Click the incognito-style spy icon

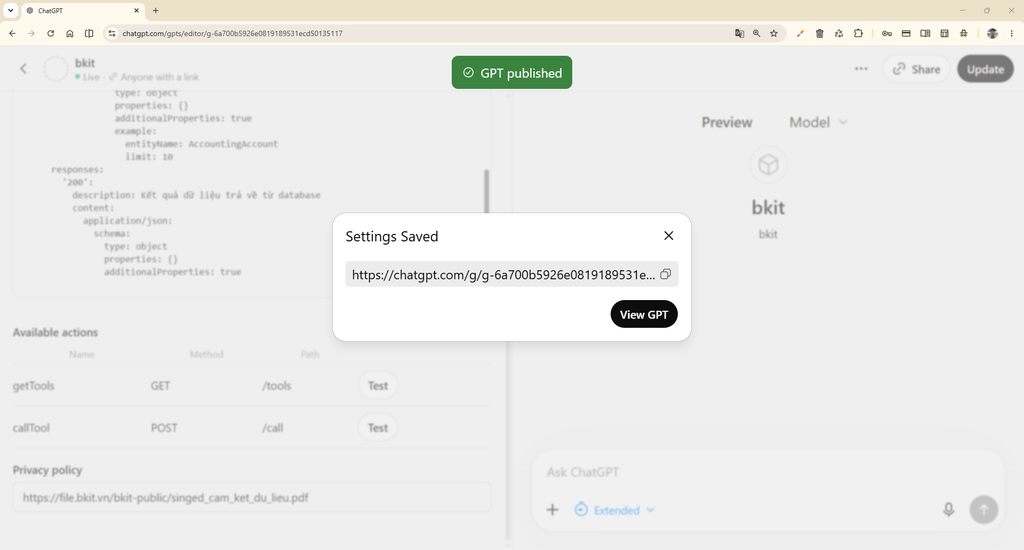(964, 33)
